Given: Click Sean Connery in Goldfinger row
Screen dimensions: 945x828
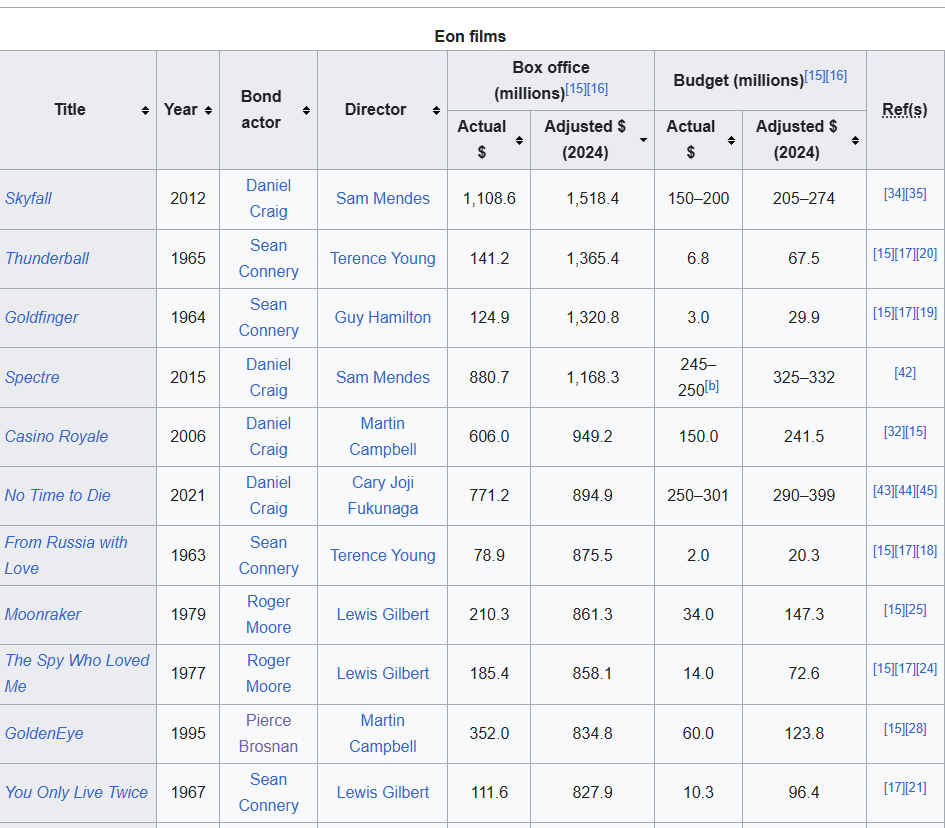Looking at the screenshot, I should tap(268, 318).
